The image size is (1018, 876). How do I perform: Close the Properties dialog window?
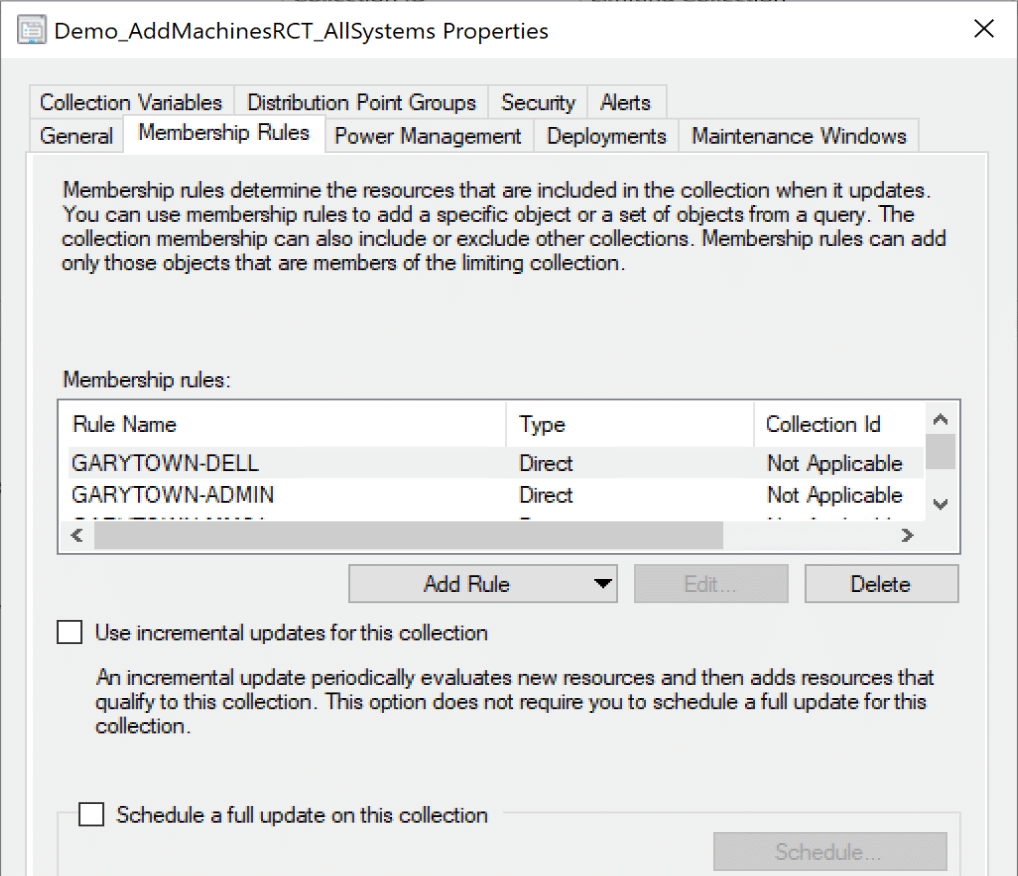pyautogui.click(x=984, y=30)
